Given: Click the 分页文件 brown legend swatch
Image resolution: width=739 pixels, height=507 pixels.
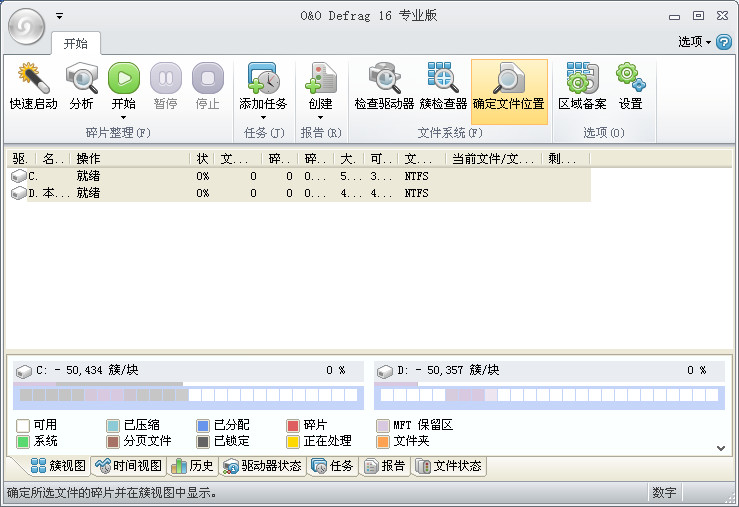Looking at the screenshot, I should 113,442.
